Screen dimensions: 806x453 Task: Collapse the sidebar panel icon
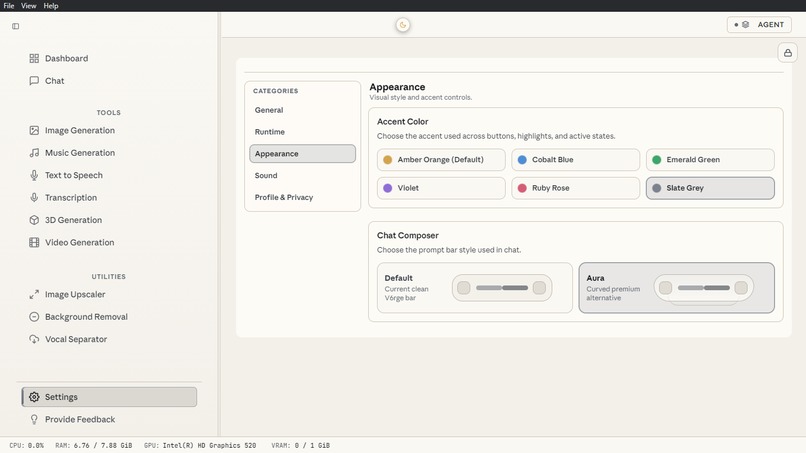point(15,26)
